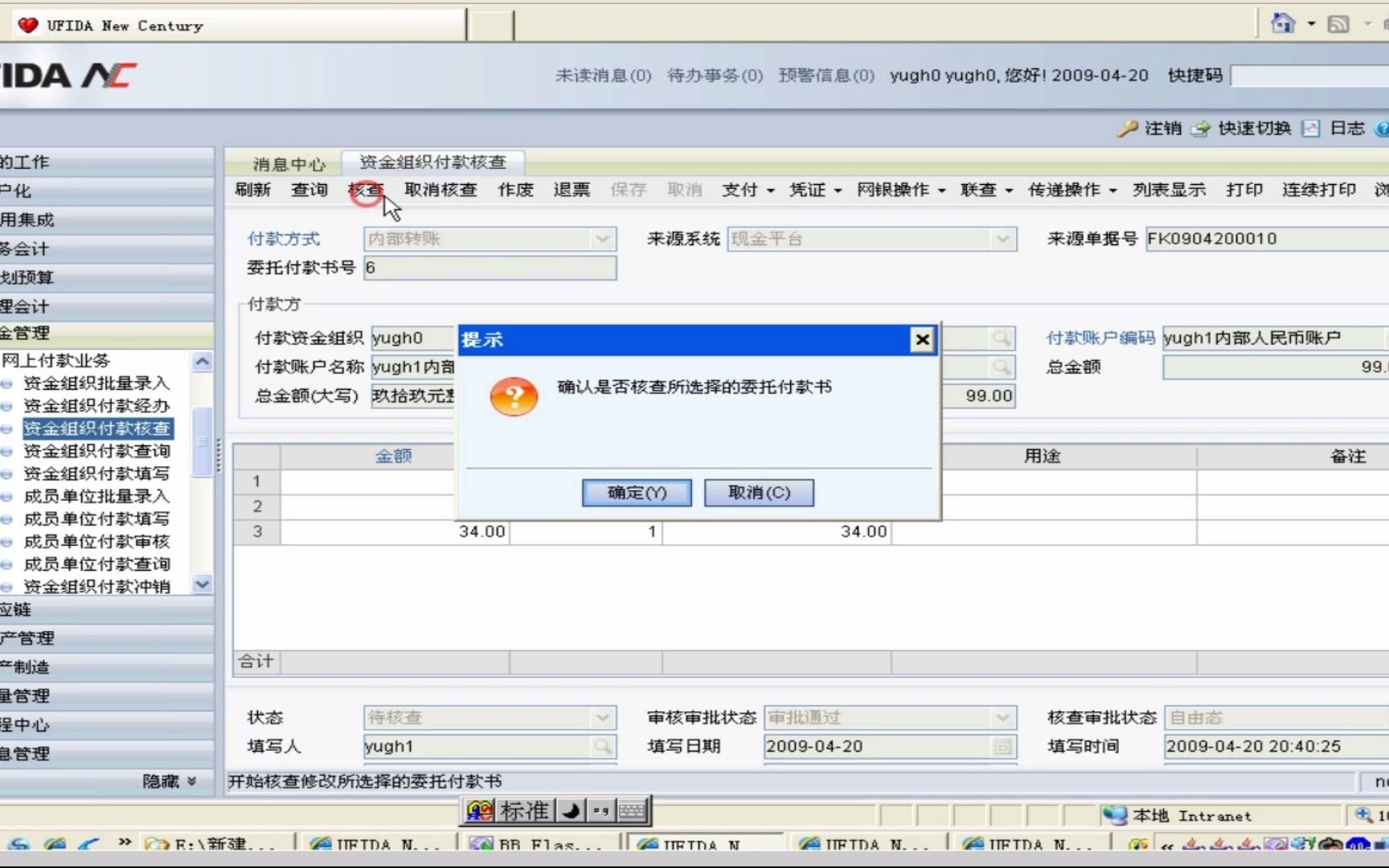Toggle the IME half-moon width icon

click(572, 811)
